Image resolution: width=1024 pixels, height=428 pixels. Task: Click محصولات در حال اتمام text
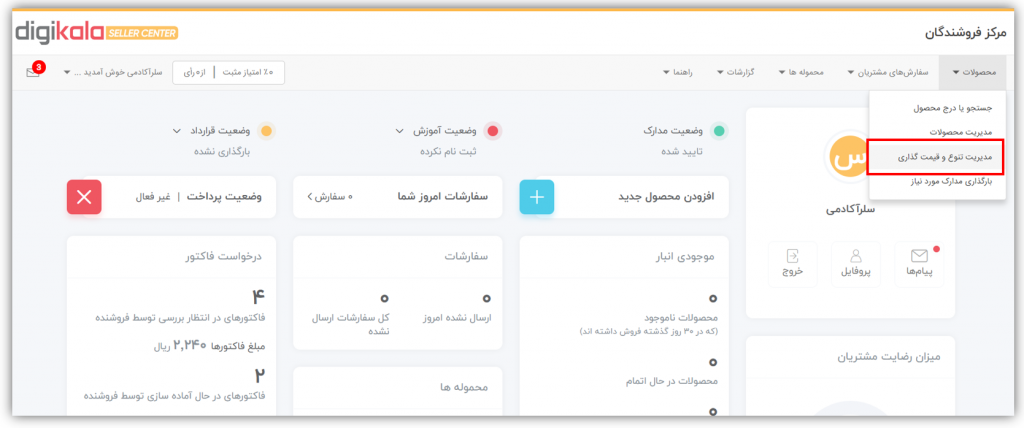tap(672, 381)
